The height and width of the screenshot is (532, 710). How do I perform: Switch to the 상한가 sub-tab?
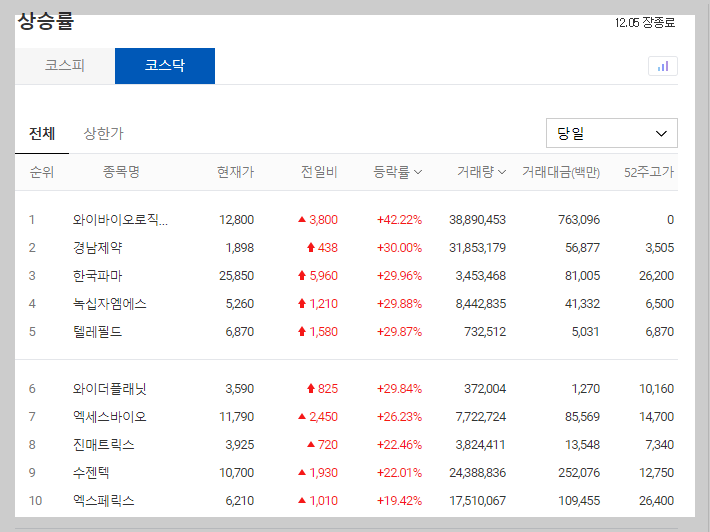tap(103, 134)
